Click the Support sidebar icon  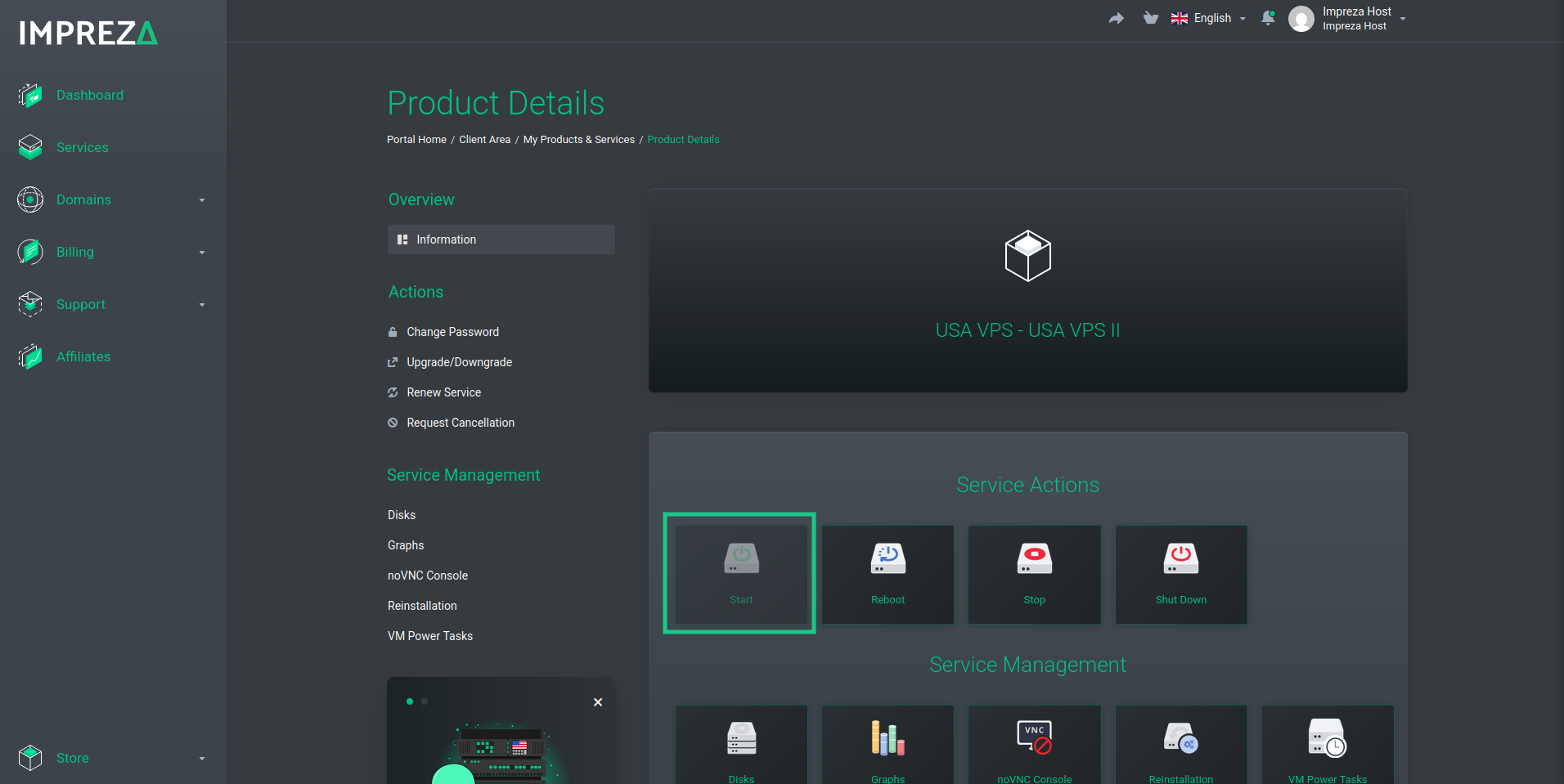click(30, 304)
